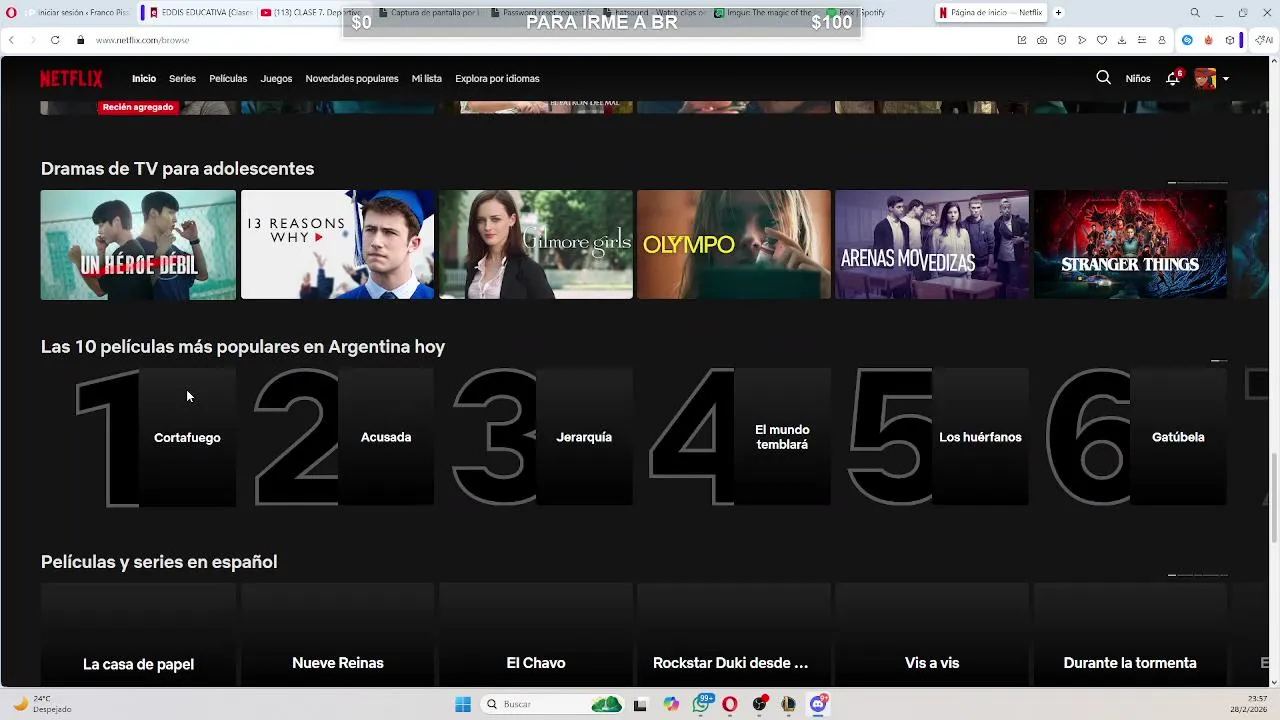Open Nueve Reinas card
The width and height of the screenshot is (1280, 720).
coord(338,634)
